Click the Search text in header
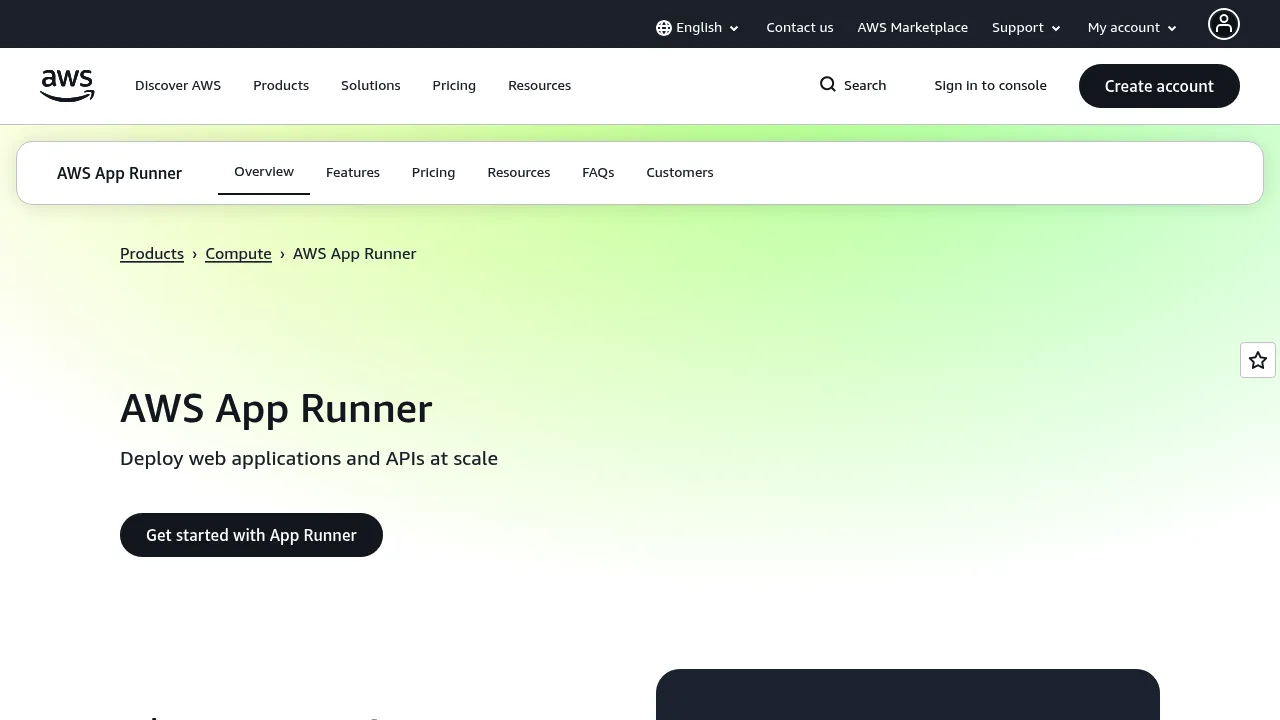The width and height of the screenshot is (1280, 720). tap(865, 86)
